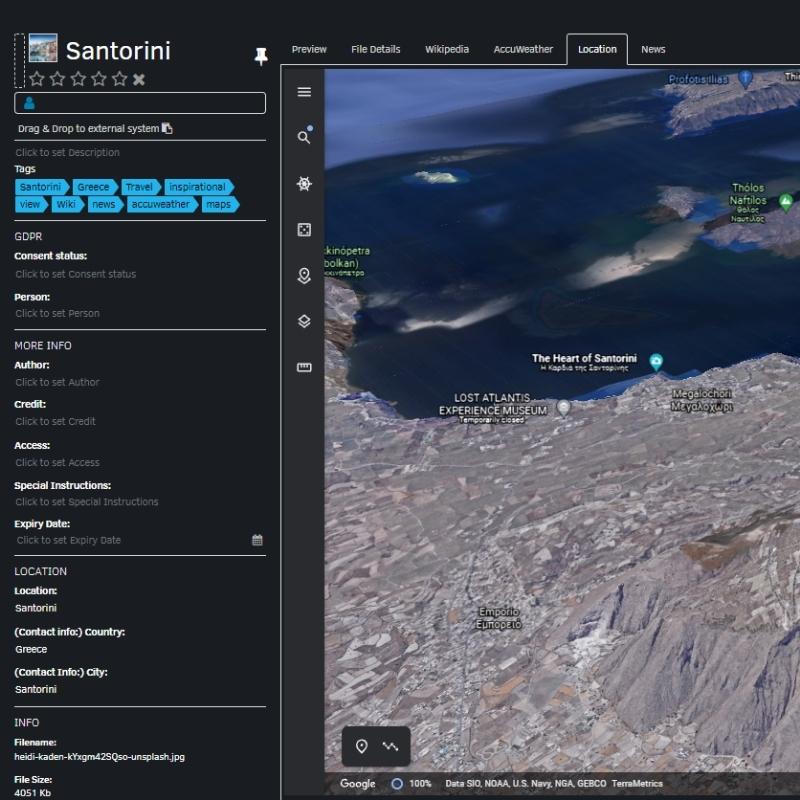Screen dimensions: 800x800
Task: Click the Greece tag
Action: pos(95,187)
